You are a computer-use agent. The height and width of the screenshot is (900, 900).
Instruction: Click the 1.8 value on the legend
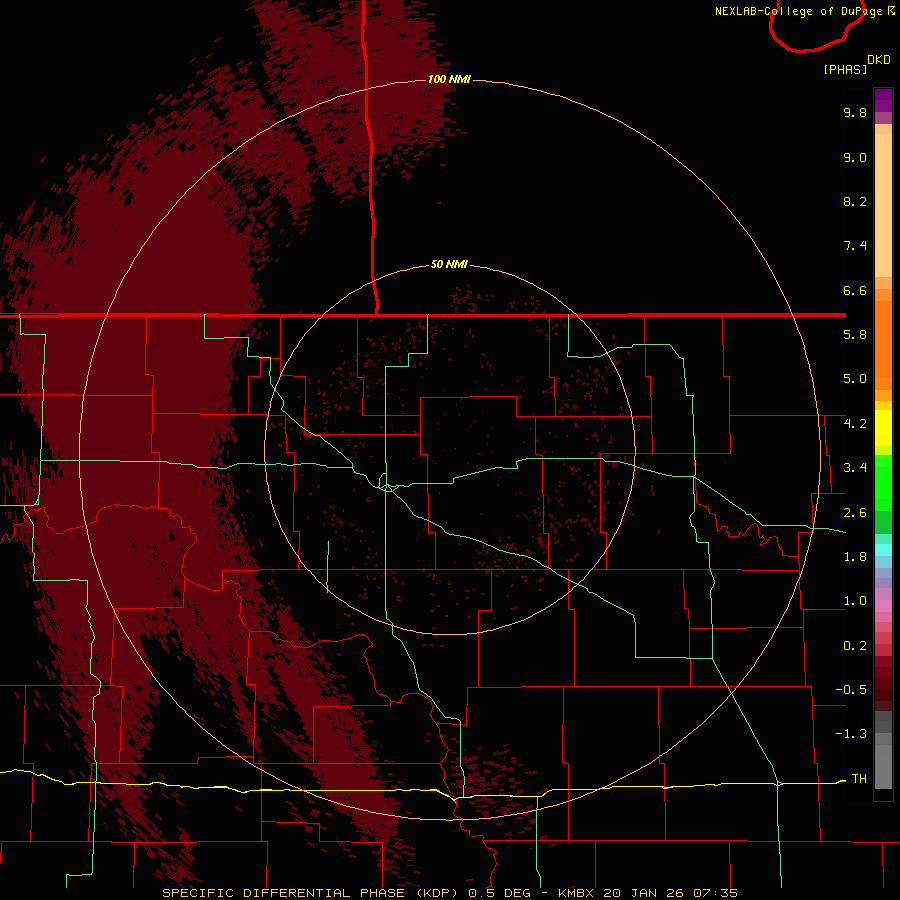855,557
